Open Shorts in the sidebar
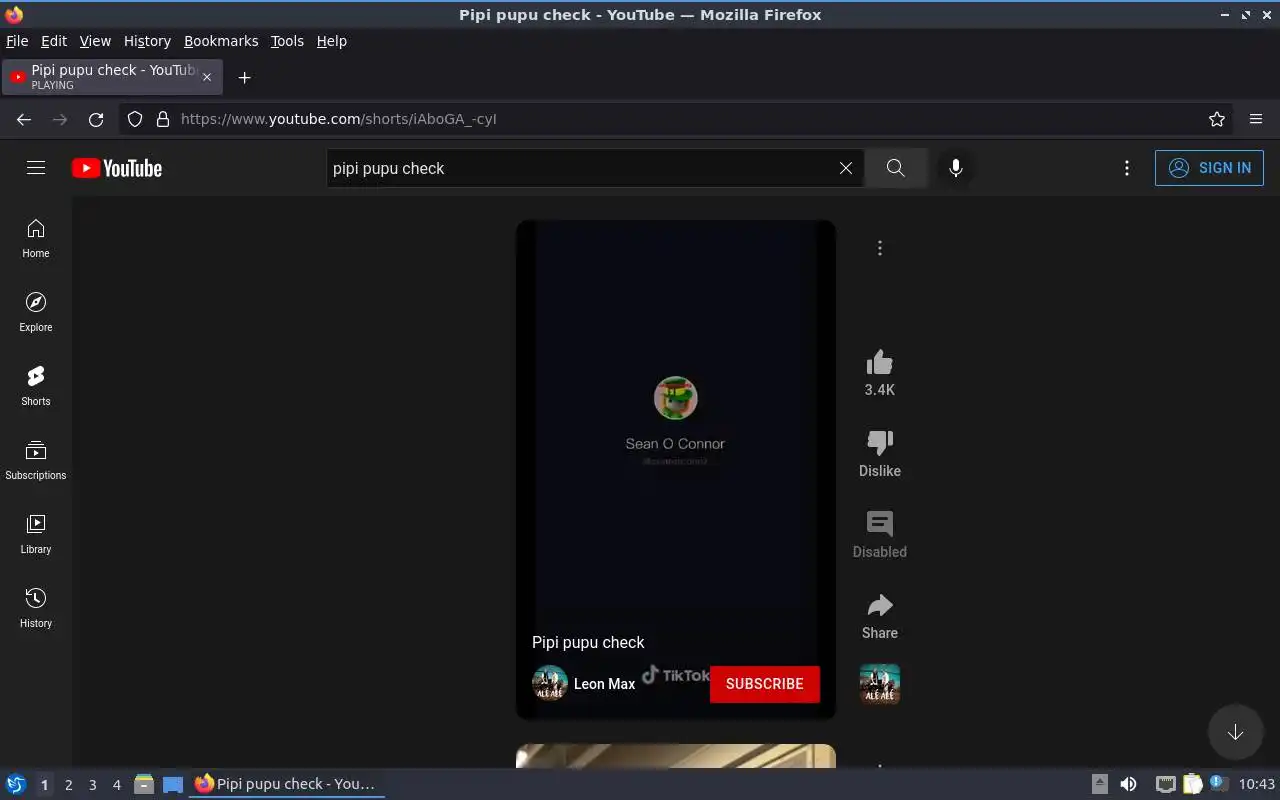The image size is (1280, 800). (36, 387)
